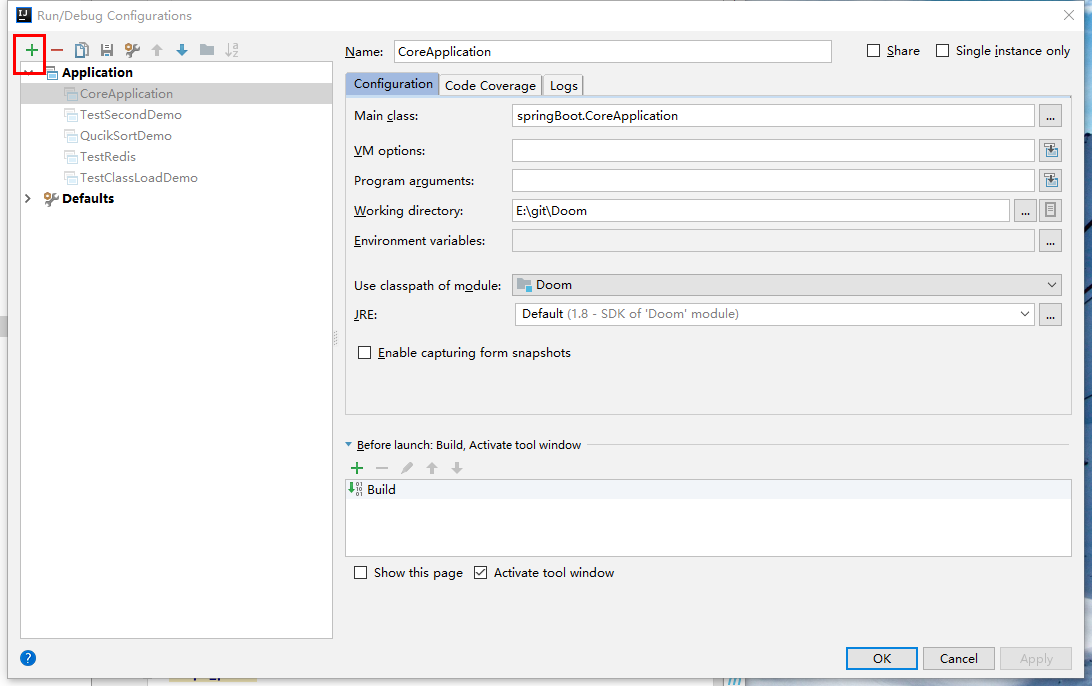Image resolution: width=1092 pixels, height=686 pixels.
Task: Select the Build entry in before launch list
Action: point(708,490)
